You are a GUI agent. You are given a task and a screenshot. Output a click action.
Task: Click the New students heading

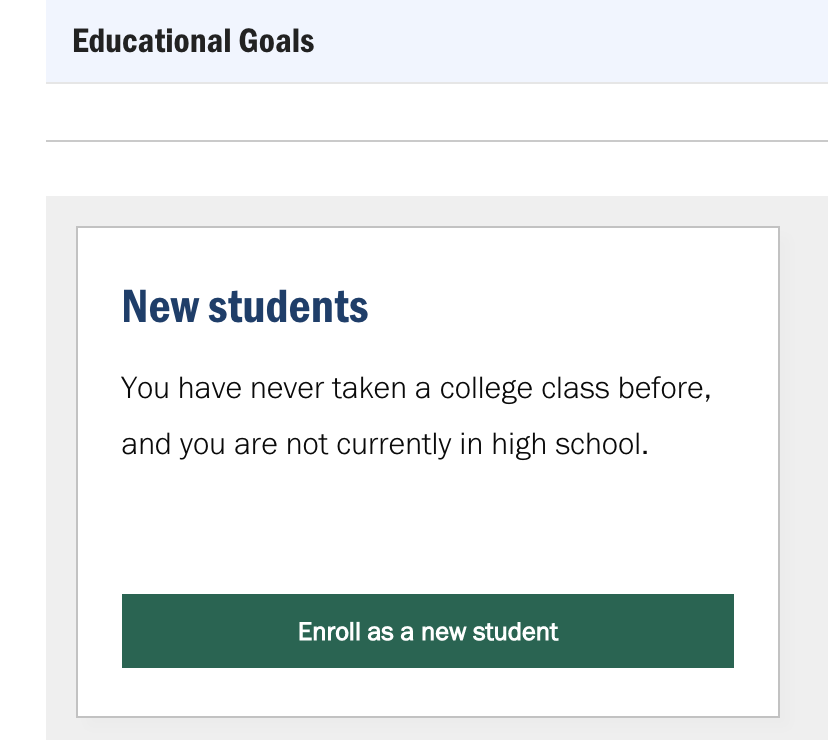click(x=245, y=306)
